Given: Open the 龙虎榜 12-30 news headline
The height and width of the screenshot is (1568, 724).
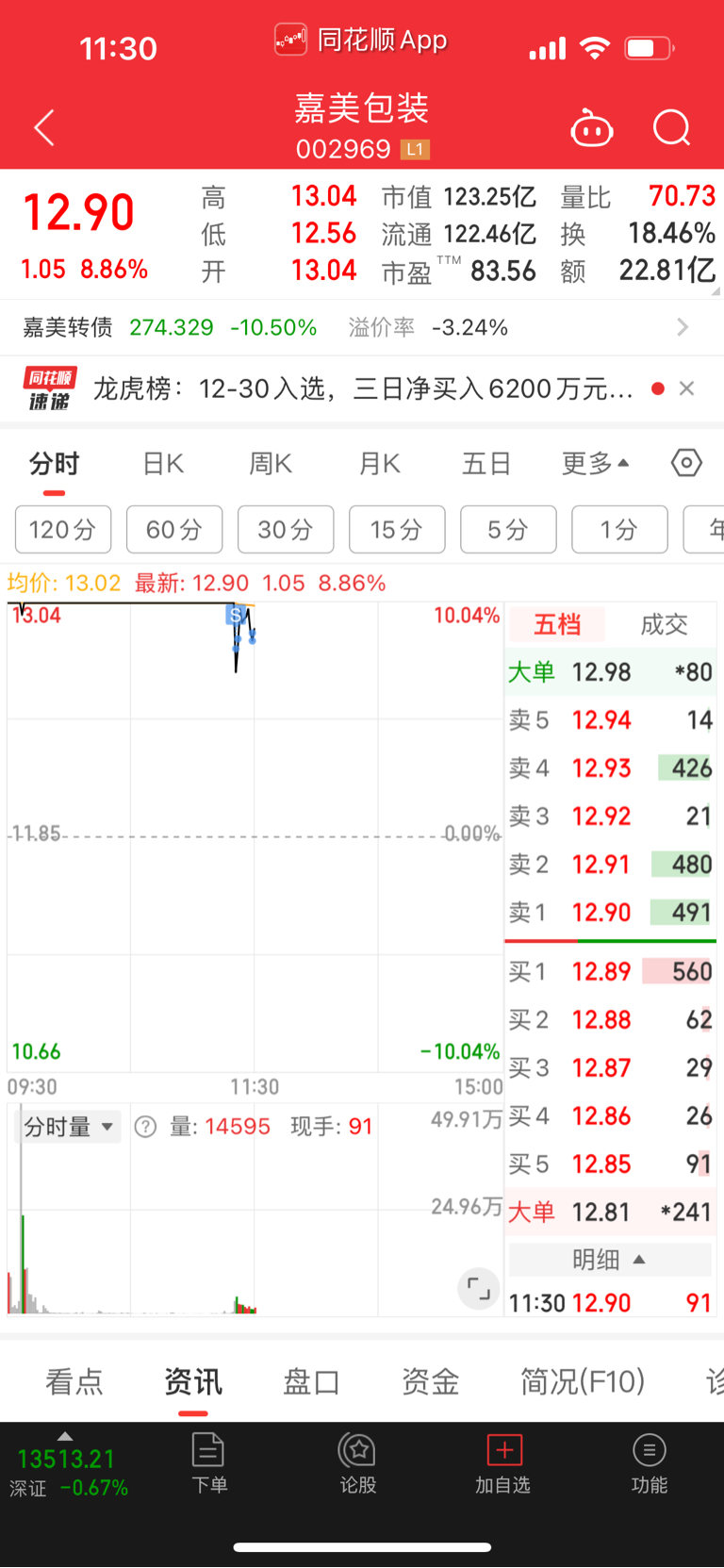Looking at the screenshot, I should coord(363,388).
